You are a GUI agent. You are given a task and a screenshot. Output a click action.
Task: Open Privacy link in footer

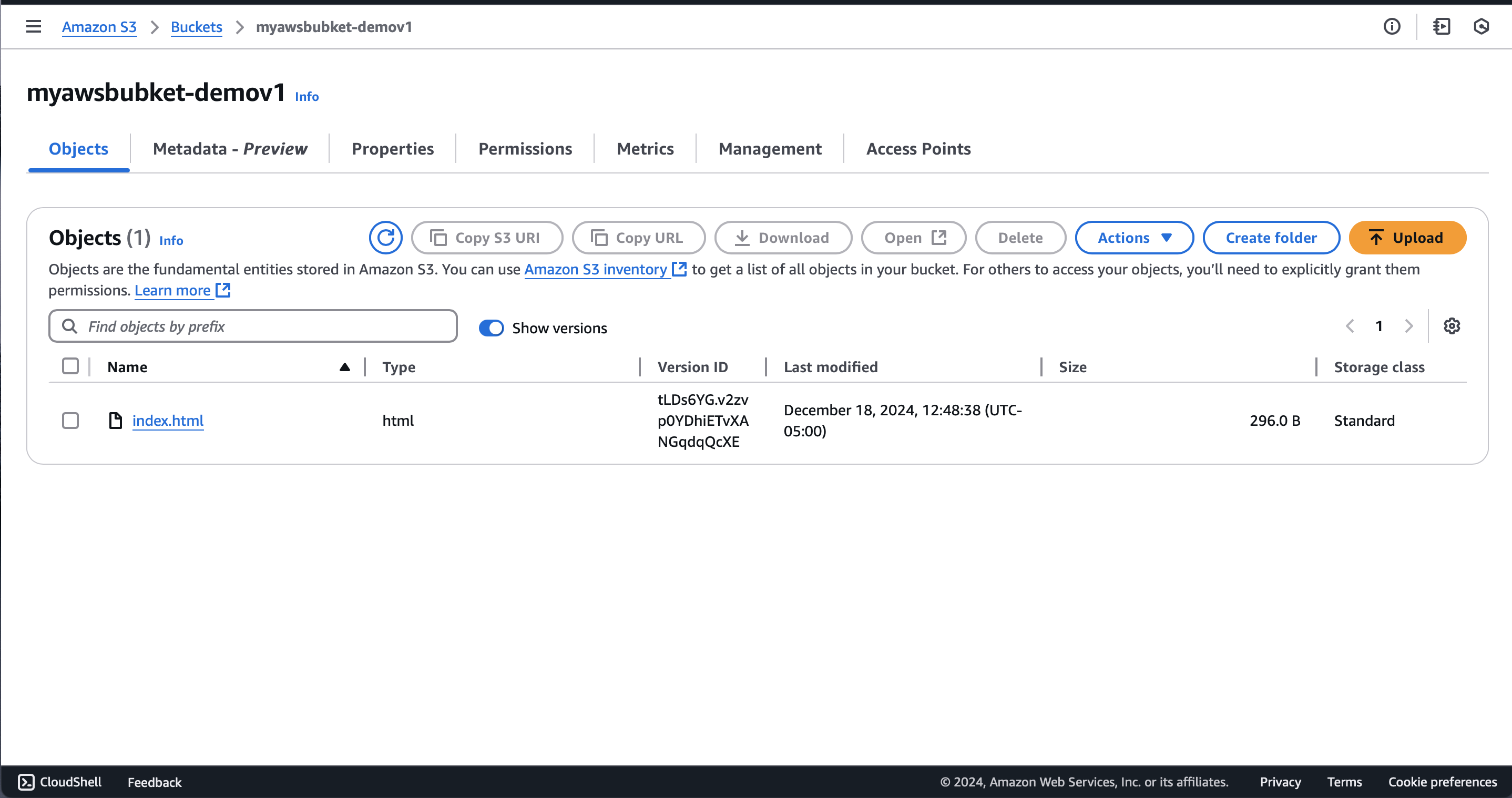point(1280,782)
